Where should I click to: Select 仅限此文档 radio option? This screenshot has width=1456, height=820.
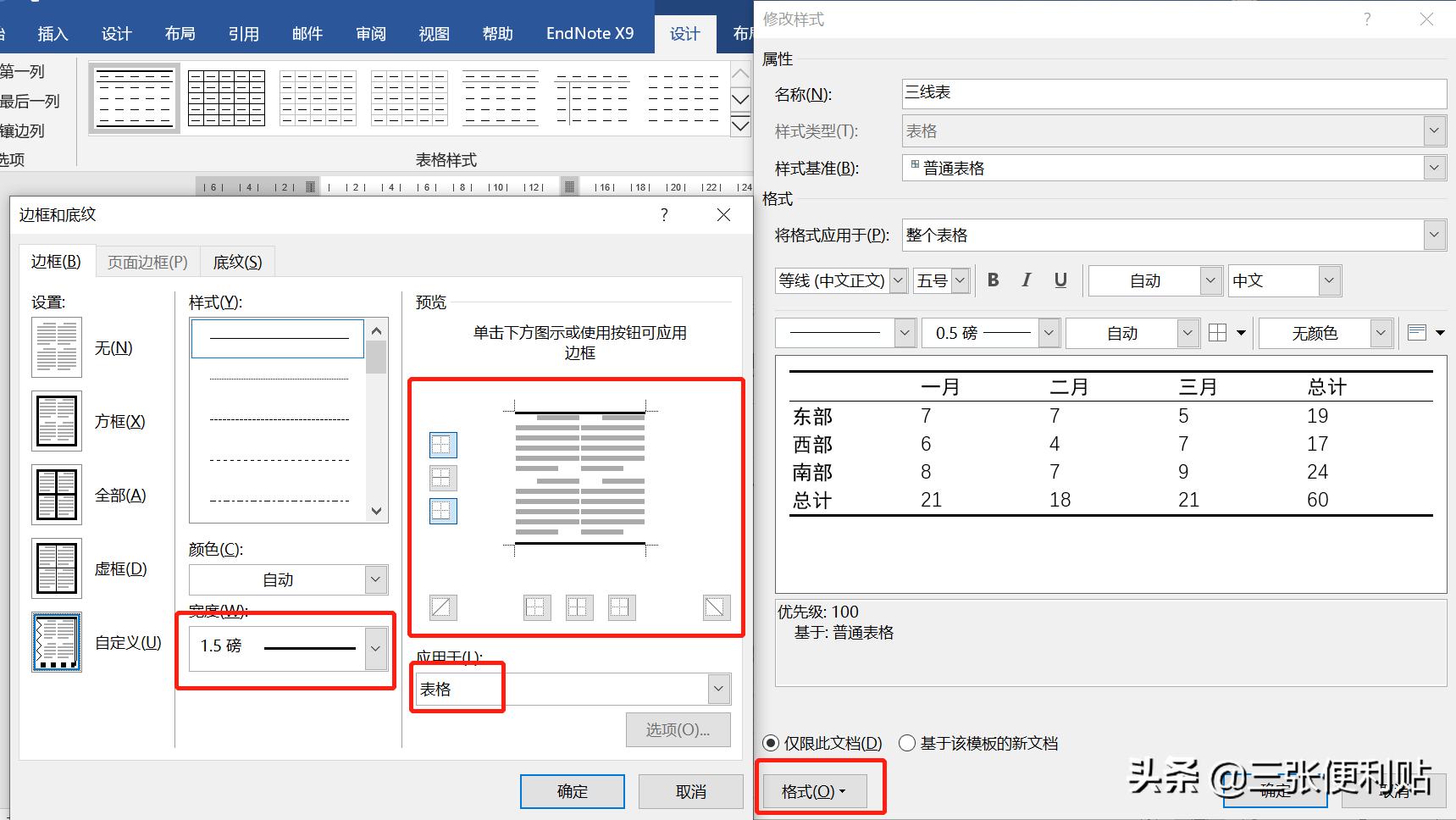point(770,742)
